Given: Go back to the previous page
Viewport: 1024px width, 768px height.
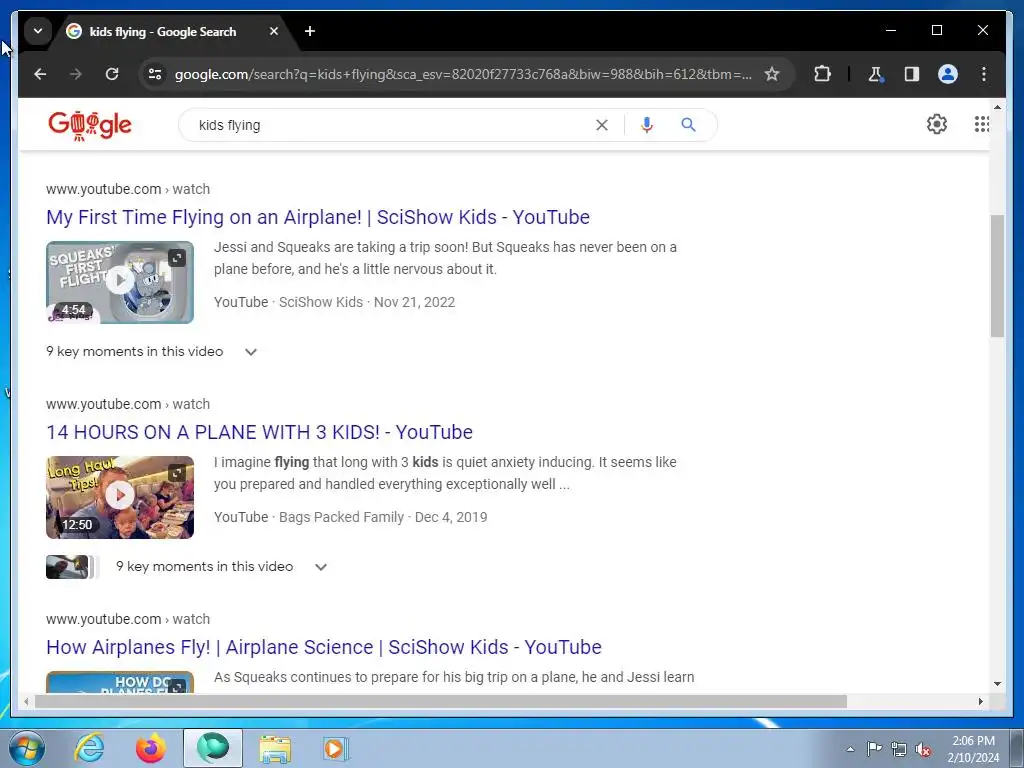Looking at the screenshot, I should pos(40,74).
